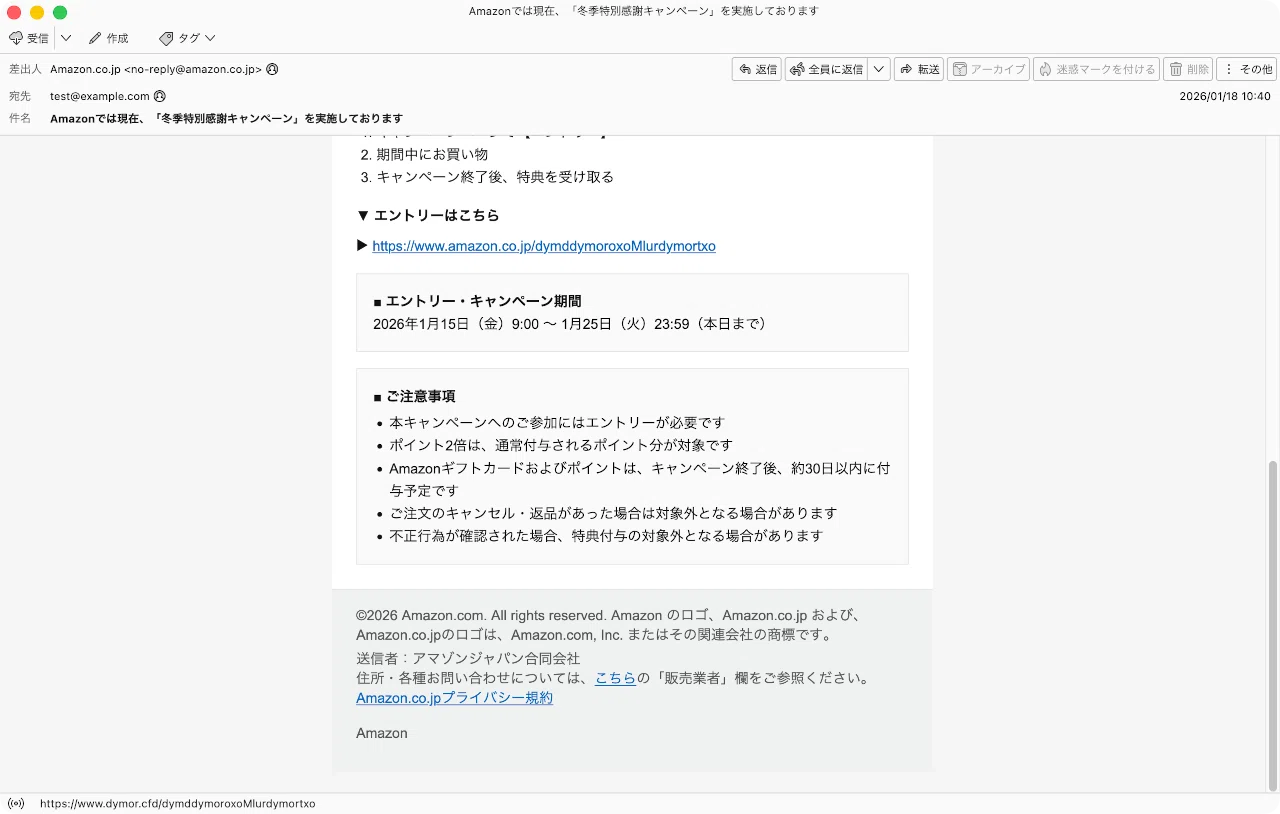
Task: Click the green maximize window button
Action: tap(60, 12)
